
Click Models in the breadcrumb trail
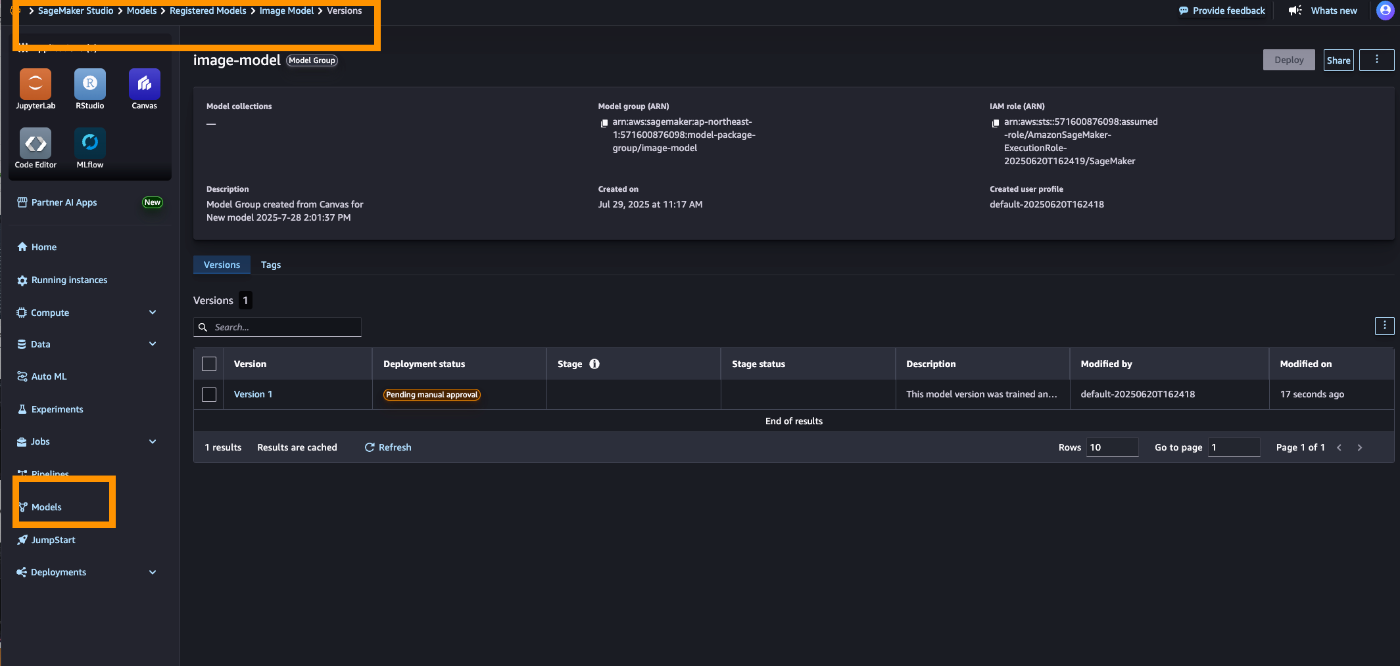(142, 10)
